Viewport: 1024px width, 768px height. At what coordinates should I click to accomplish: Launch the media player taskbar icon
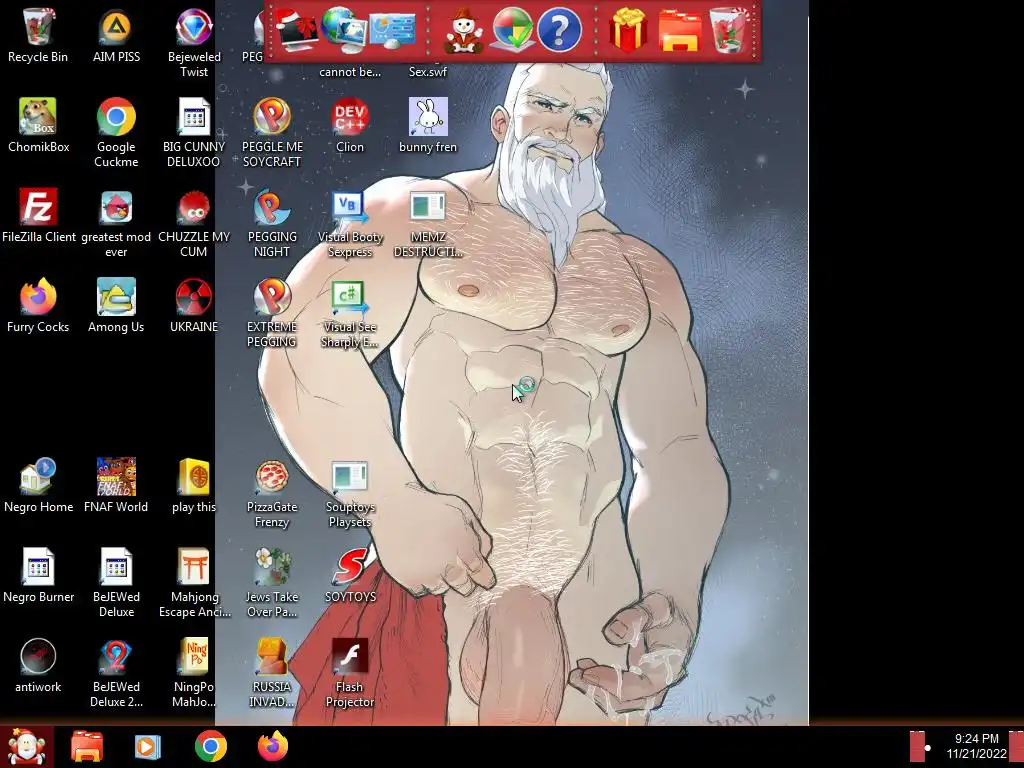[148, 746]
